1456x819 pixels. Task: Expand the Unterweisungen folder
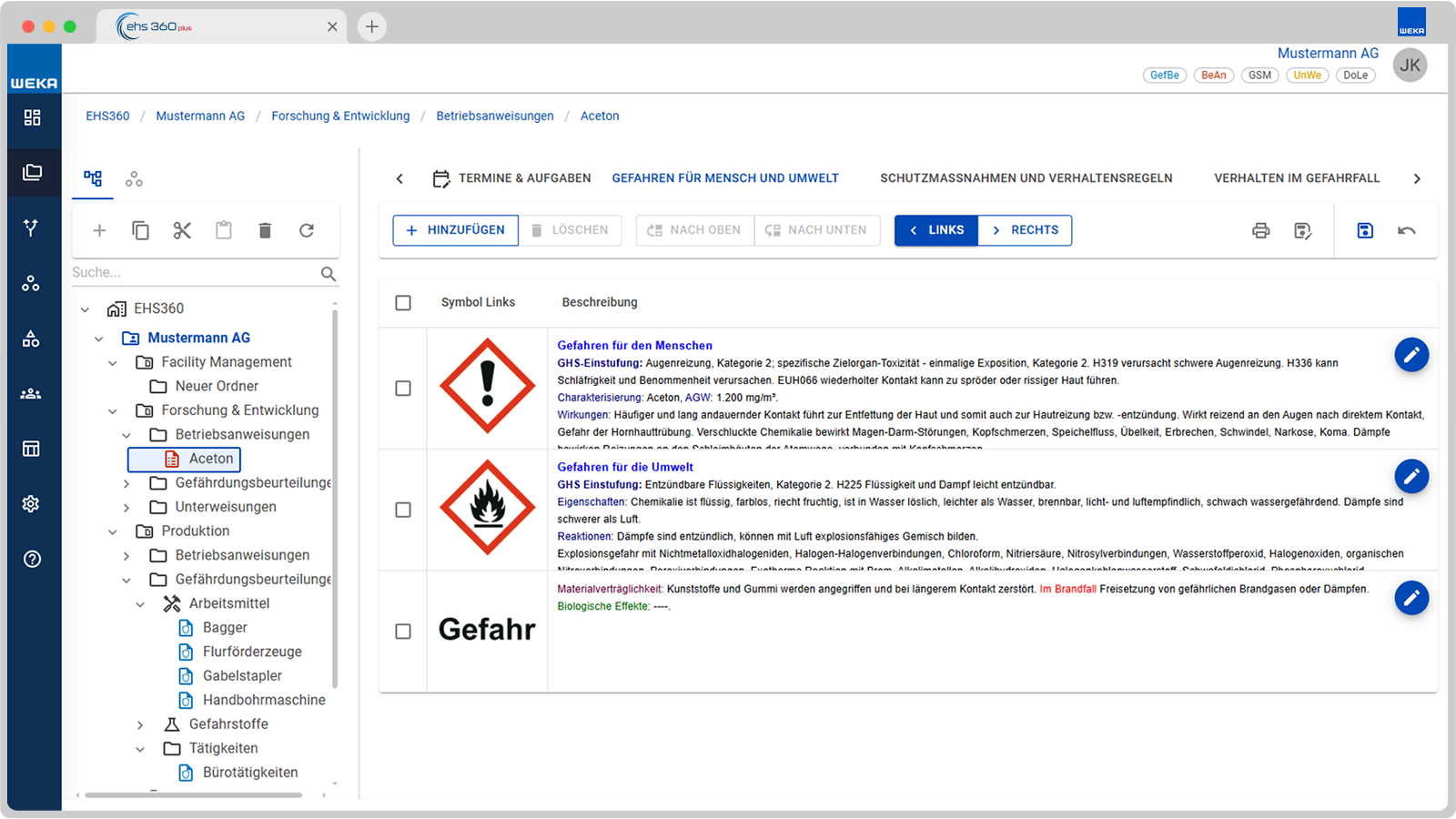tap(126, 507)
